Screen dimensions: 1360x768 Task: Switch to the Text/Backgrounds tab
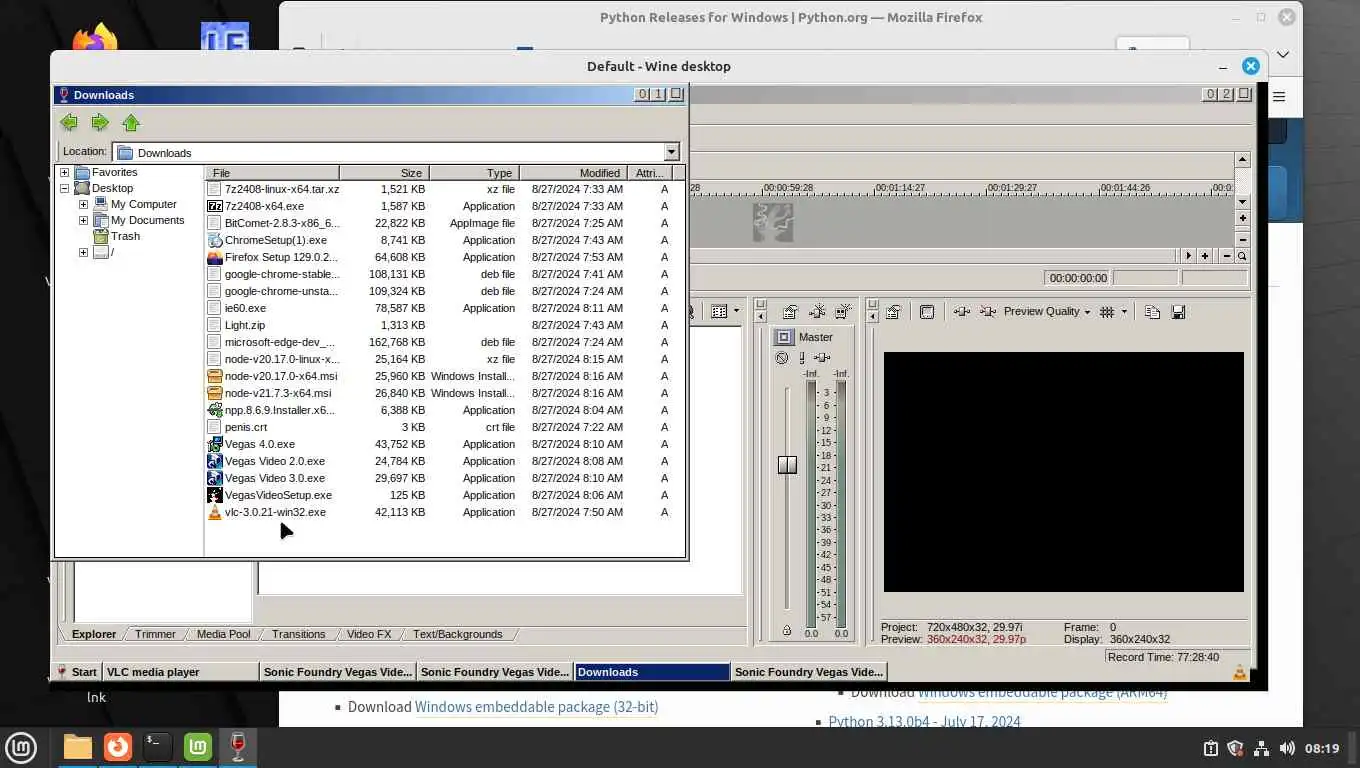457,634
